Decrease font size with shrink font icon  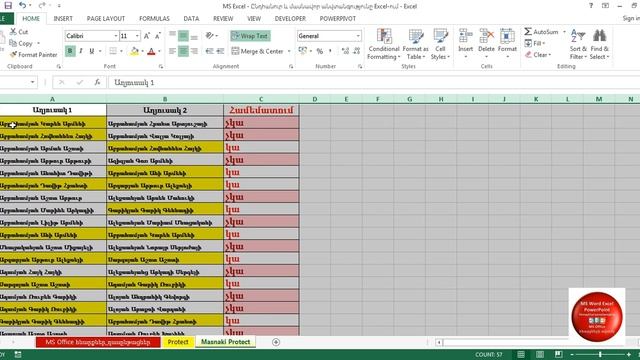(158, 36)
